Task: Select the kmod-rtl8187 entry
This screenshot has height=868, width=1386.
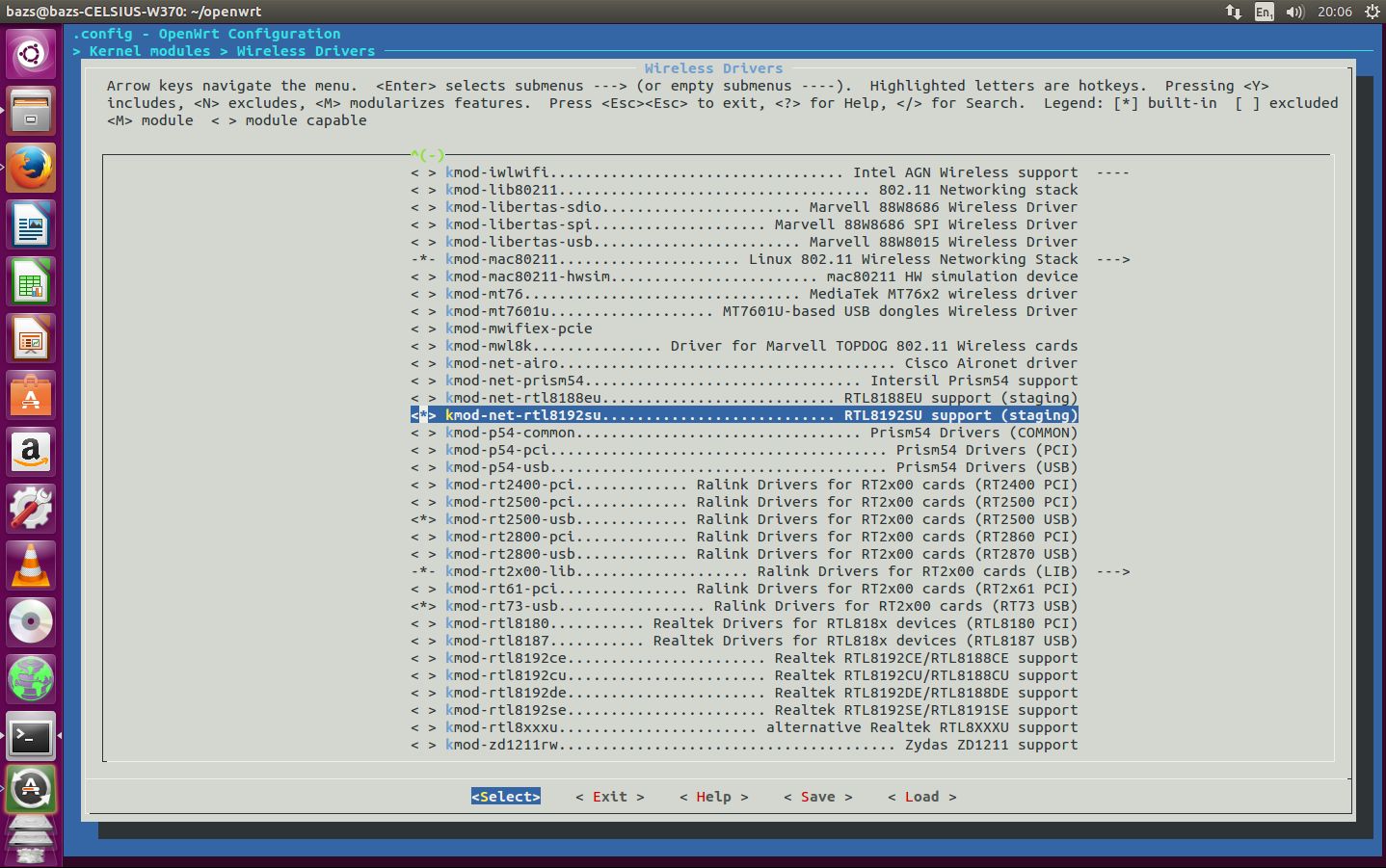Action: click(744, 641)
